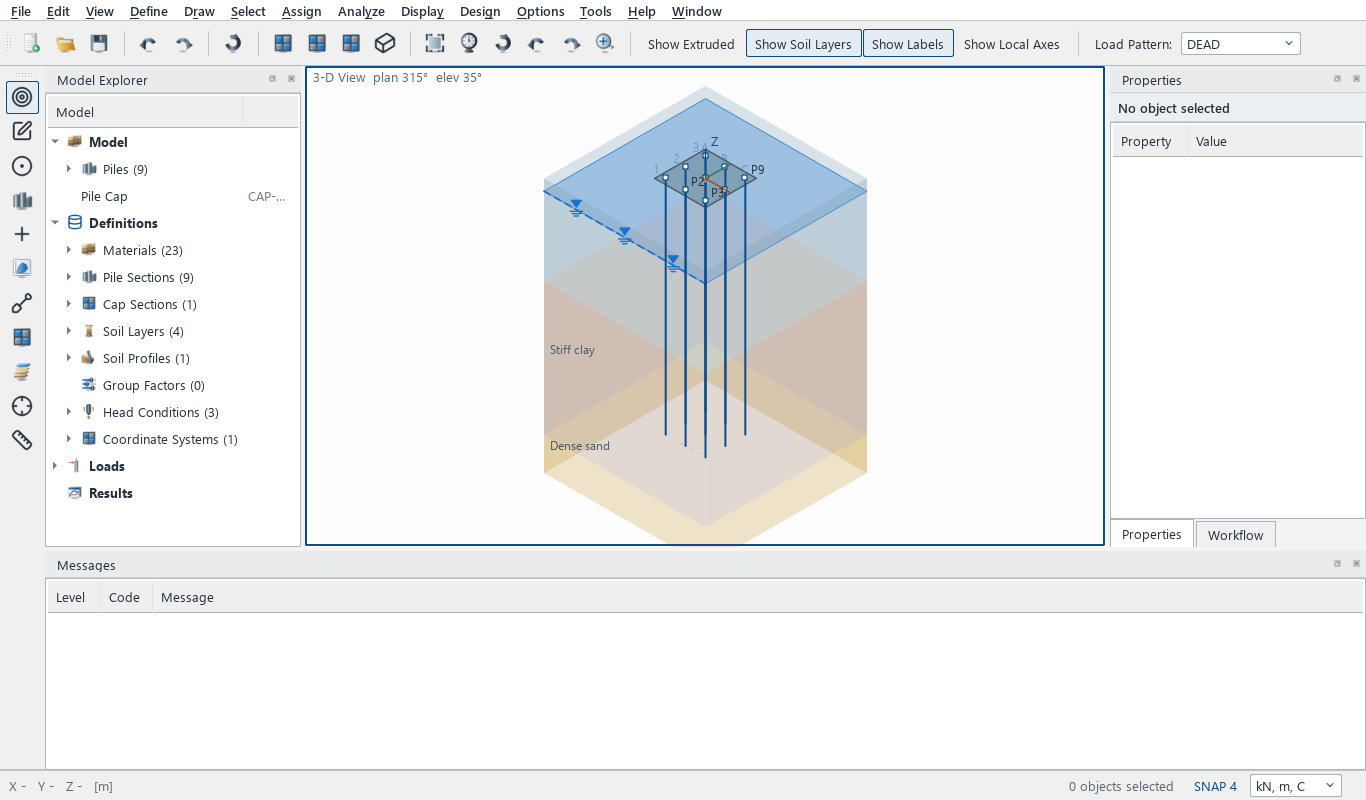Expand the Piles (9) tree node

pos(69,169)
